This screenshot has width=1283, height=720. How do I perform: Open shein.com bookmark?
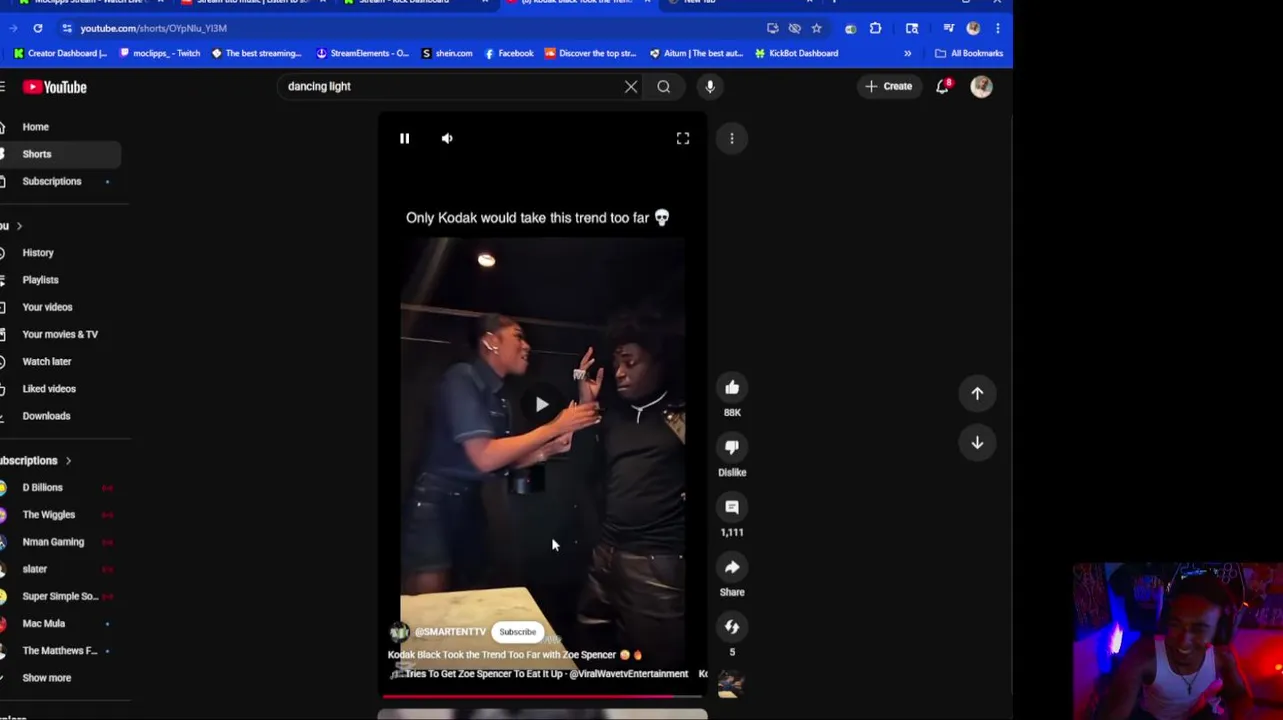[447, 53]
